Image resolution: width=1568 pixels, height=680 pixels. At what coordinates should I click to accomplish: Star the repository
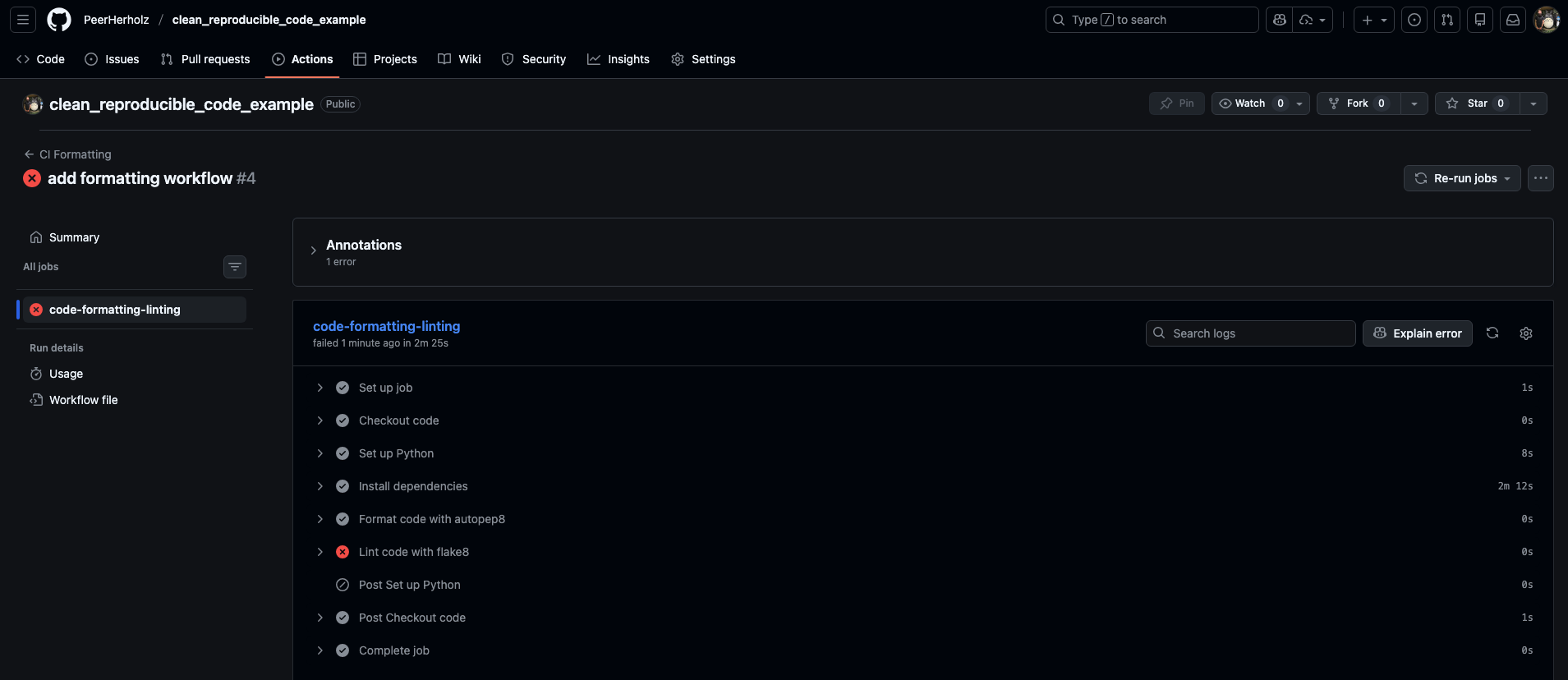[1477, 103]
